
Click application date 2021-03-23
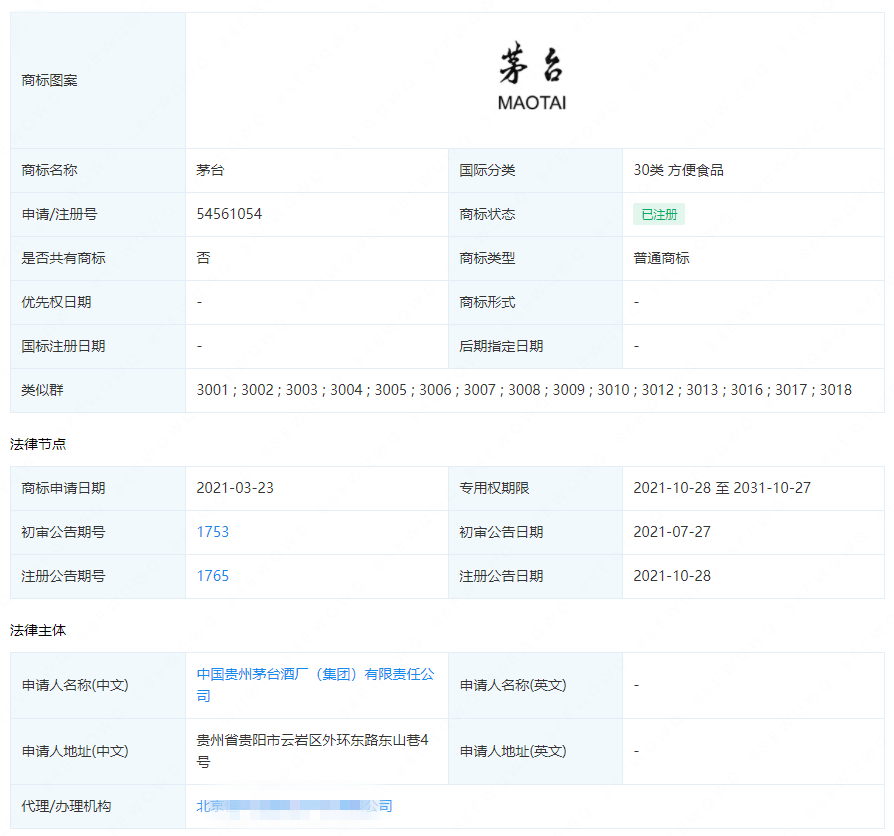235,488
